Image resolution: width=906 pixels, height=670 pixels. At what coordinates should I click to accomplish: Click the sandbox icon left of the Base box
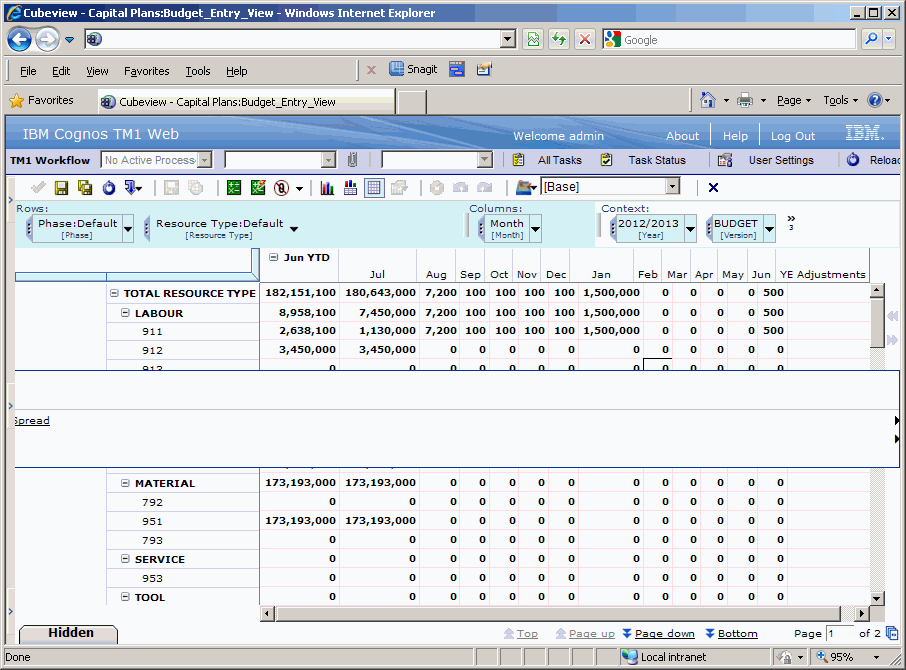[525, 187]
